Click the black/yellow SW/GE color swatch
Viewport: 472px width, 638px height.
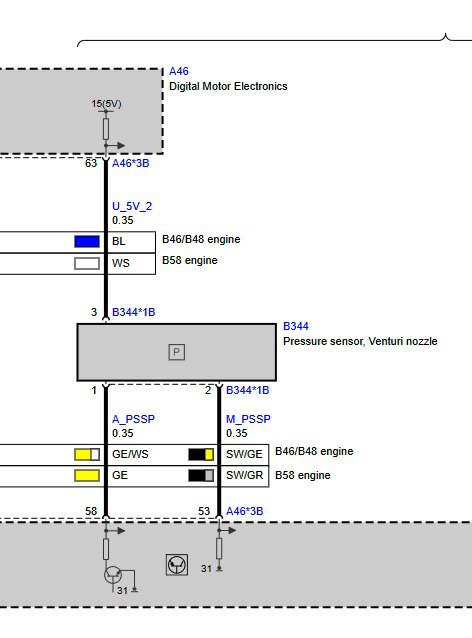click(201, 454)
